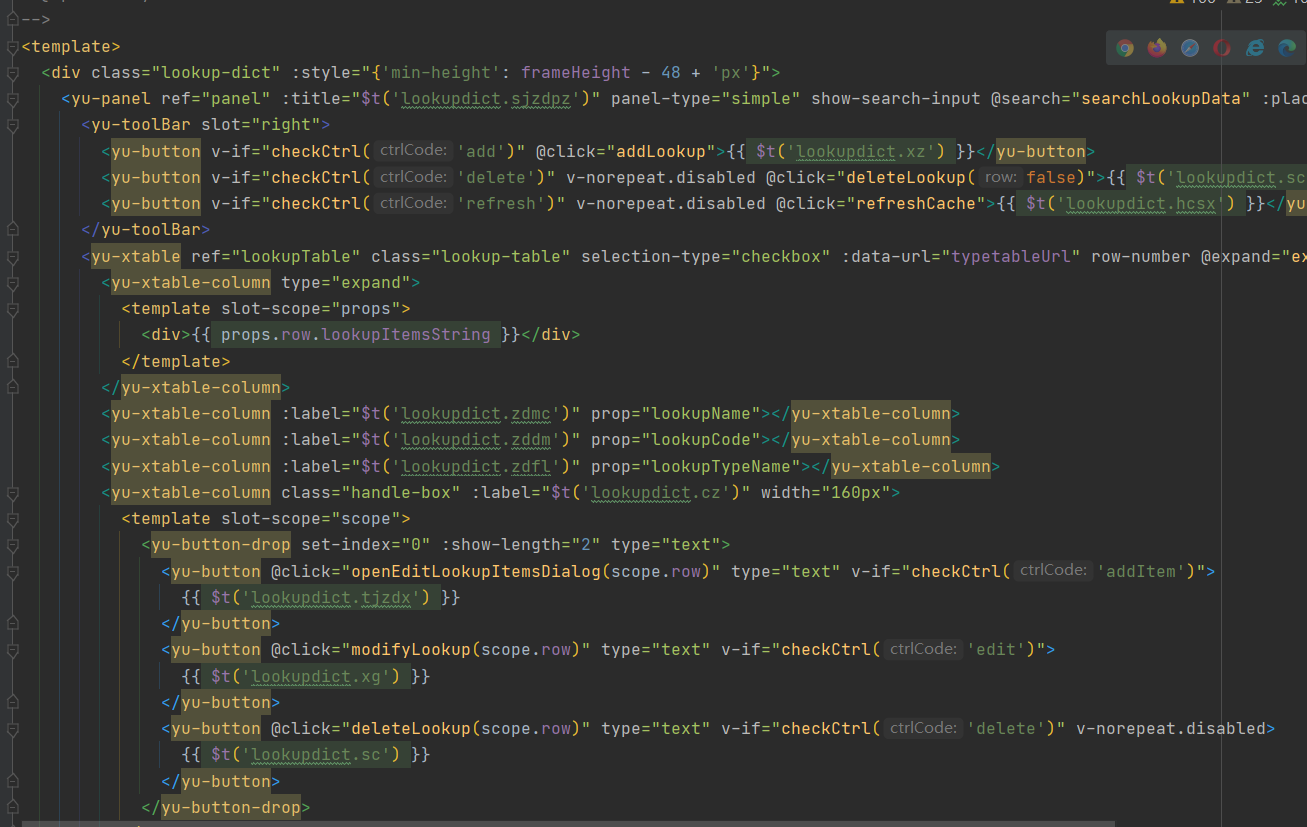Fold the yu-xtable-column type="expand" block
Viewport: 1307px width, 827px height.
(11, 283)
